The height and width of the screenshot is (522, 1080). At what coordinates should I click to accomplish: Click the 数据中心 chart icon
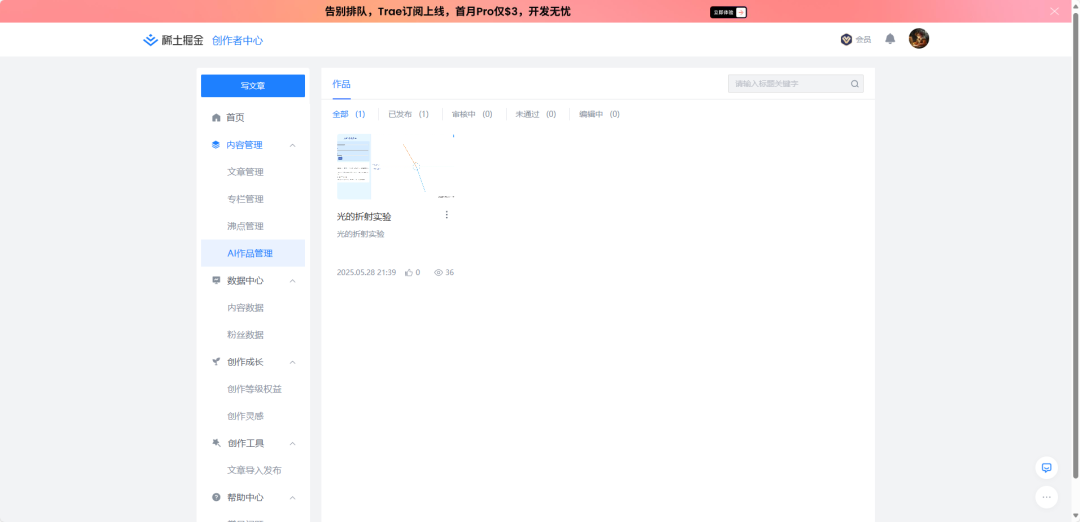tap(216, 280)
